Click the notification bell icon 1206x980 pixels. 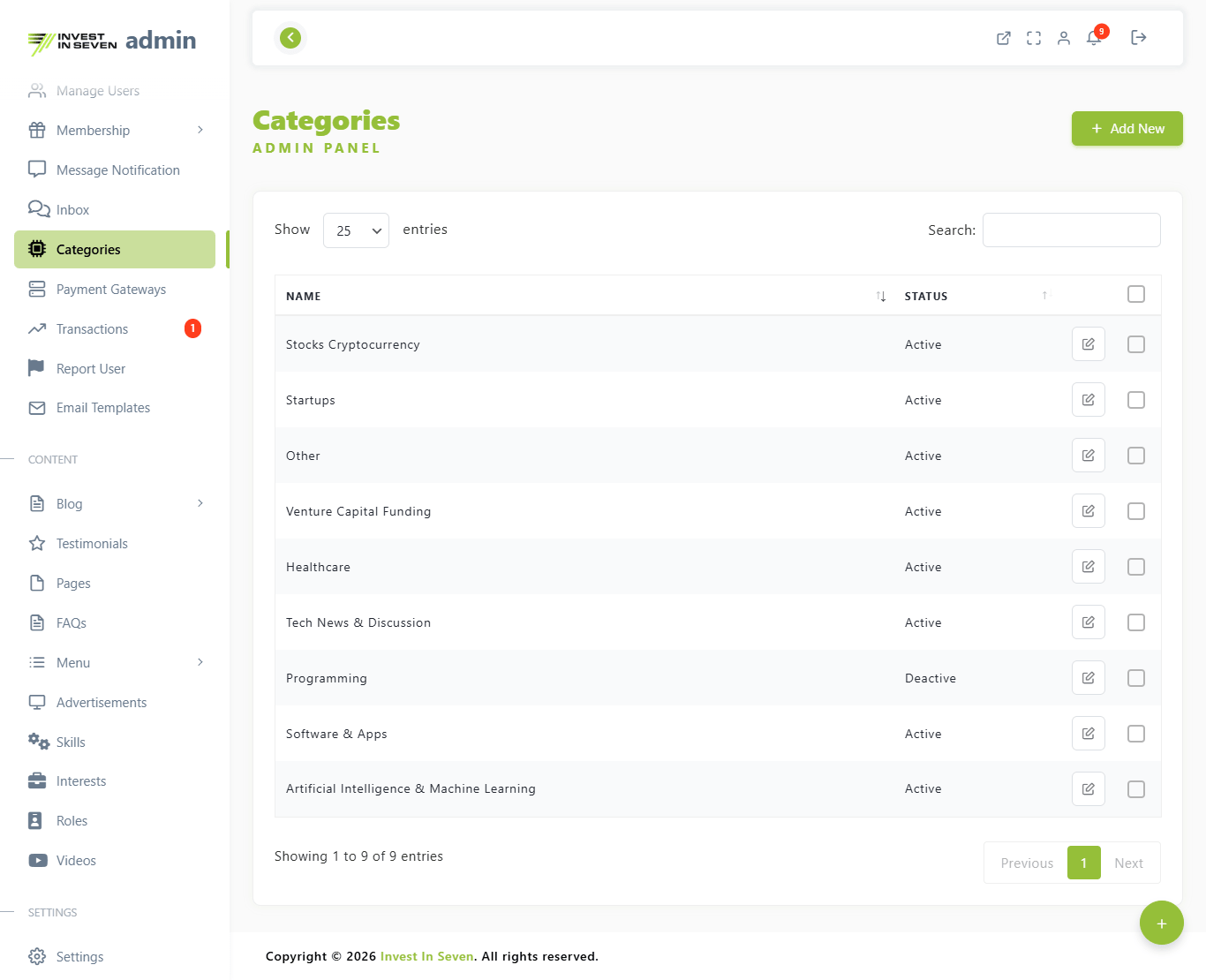coord(1094,38)
